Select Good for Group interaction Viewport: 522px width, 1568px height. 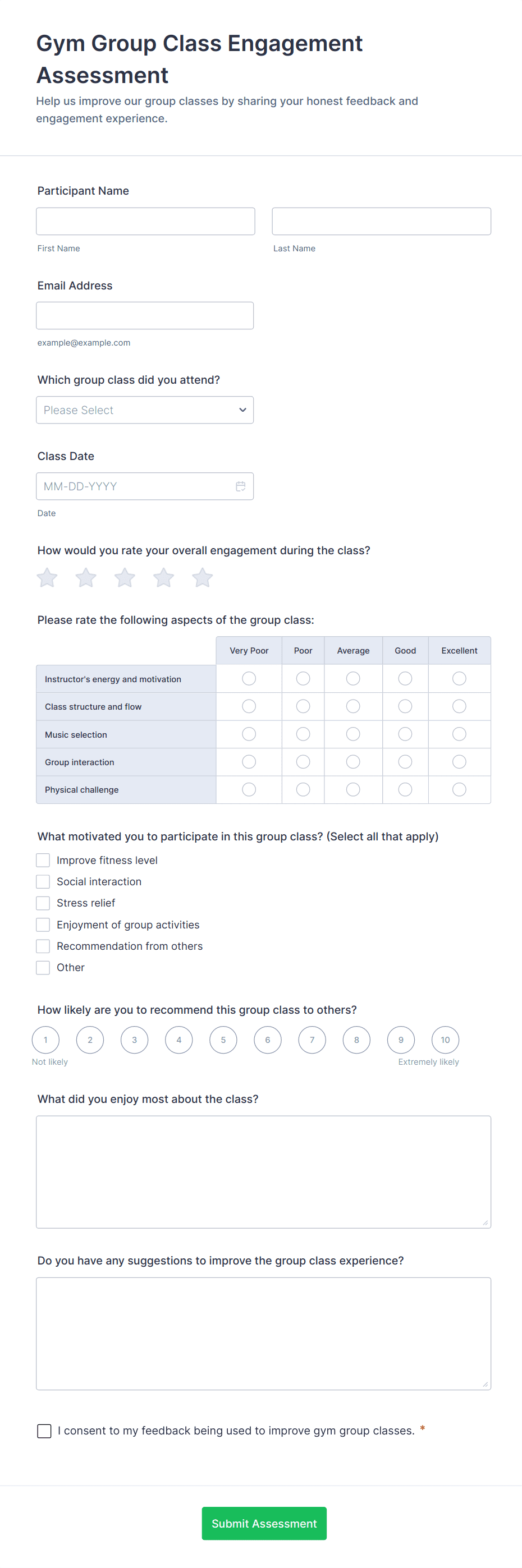pos(405,762)
